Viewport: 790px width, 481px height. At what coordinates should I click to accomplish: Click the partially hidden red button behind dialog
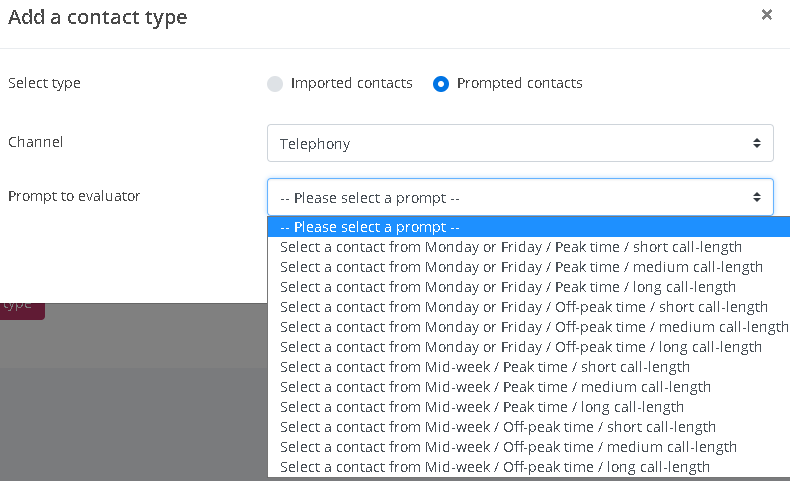(x=21, y=307)
